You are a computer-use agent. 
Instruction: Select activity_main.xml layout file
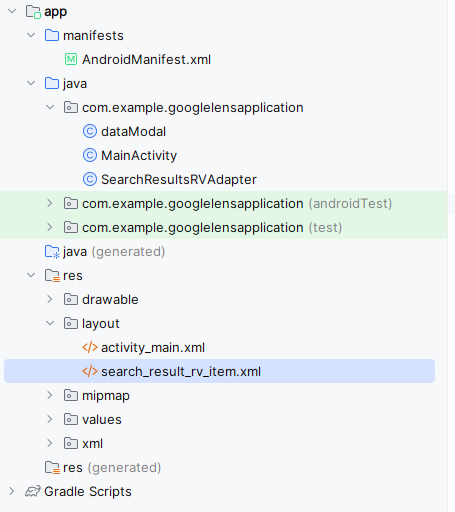click(x=153, y=348)
